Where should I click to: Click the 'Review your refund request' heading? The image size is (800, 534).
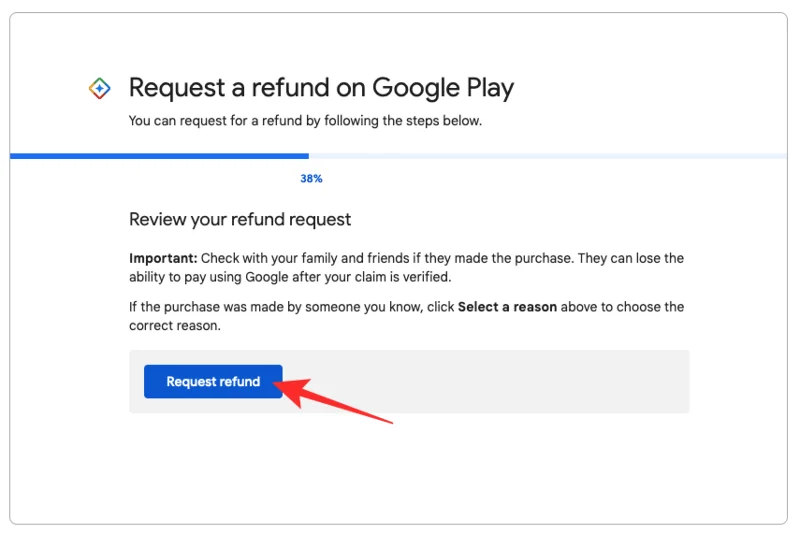click(x=240, y=219)
